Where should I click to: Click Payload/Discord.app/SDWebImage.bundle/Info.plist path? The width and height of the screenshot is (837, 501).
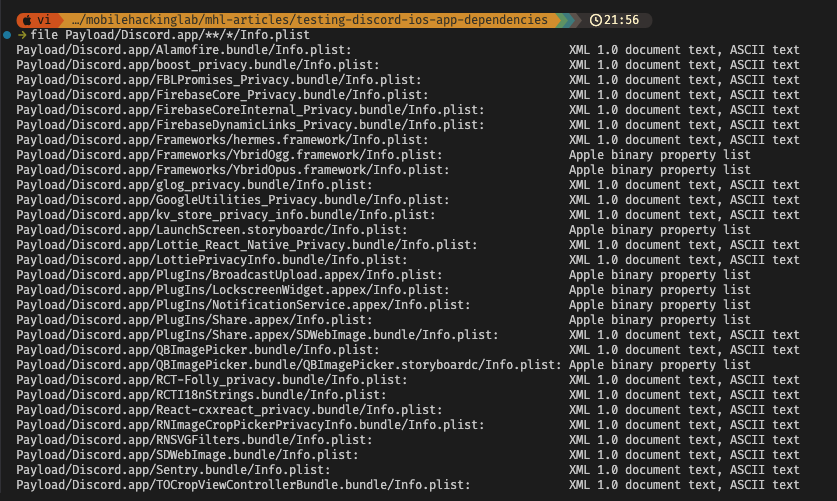click(187, 455)
